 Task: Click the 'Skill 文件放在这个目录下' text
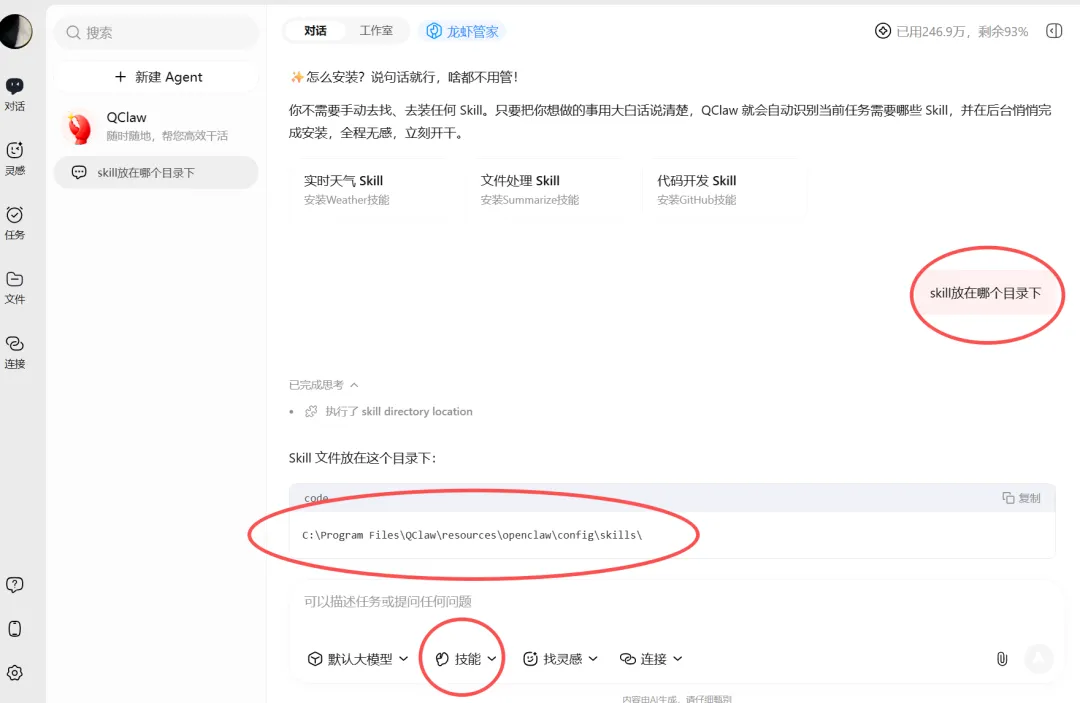[x=362, y=459]
